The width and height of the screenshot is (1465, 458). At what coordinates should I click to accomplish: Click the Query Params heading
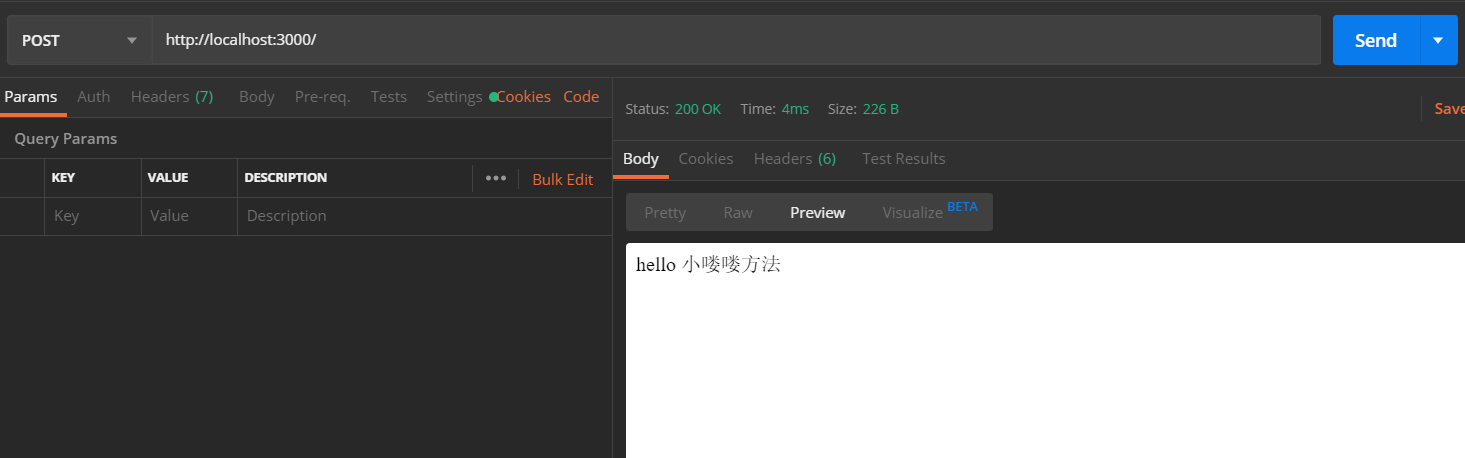pos(66,139)
